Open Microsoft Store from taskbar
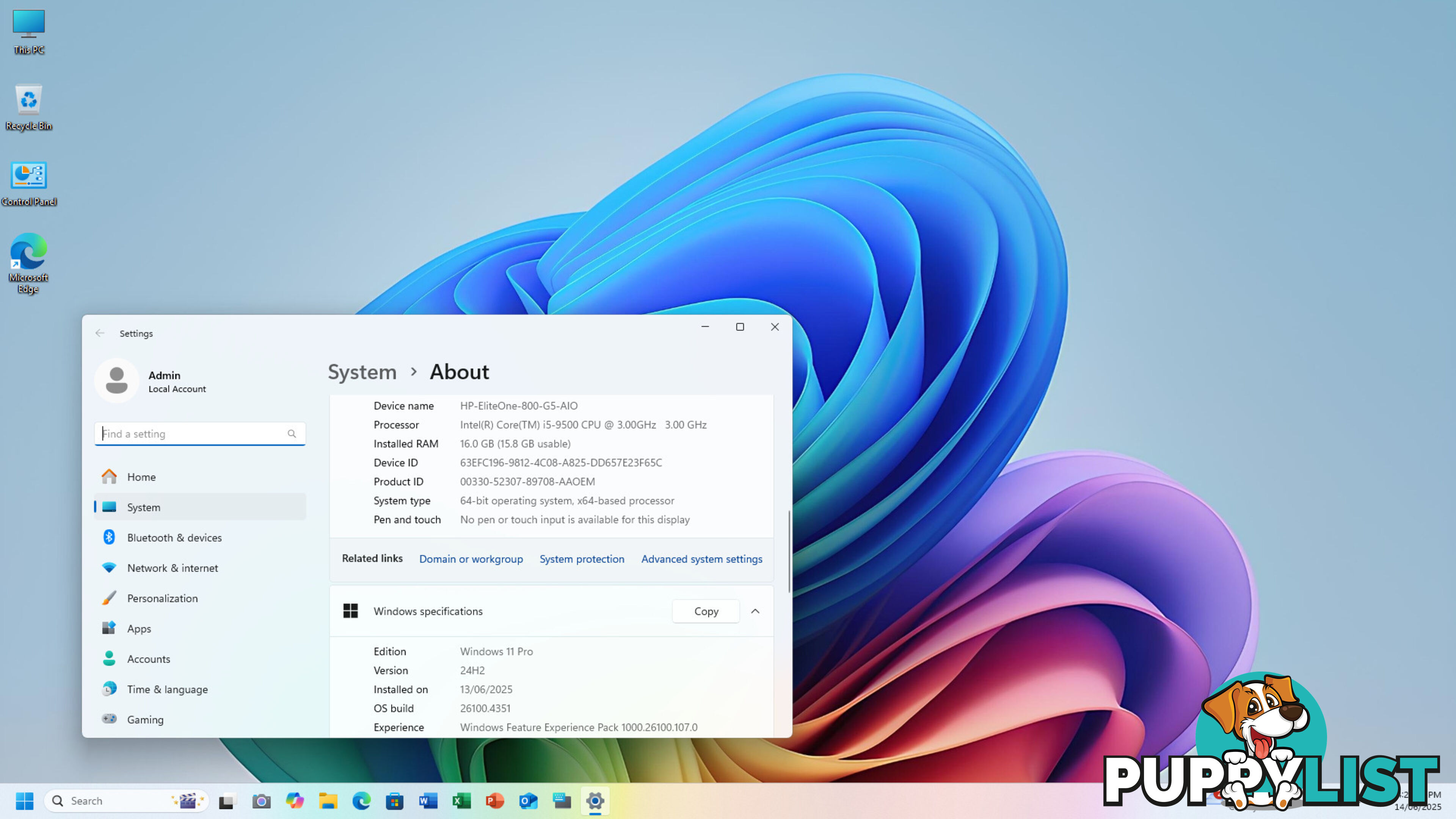 (x=394, y=801)
